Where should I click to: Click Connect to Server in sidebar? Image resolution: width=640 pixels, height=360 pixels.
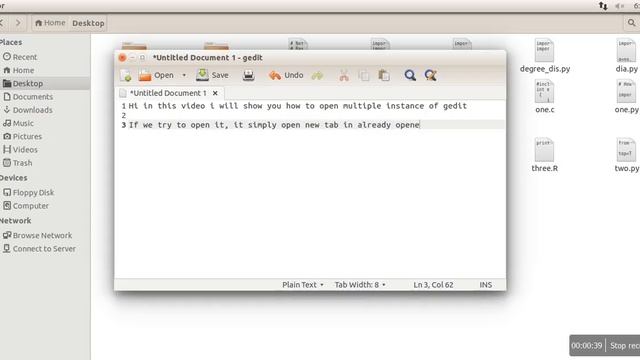(39, 249)
